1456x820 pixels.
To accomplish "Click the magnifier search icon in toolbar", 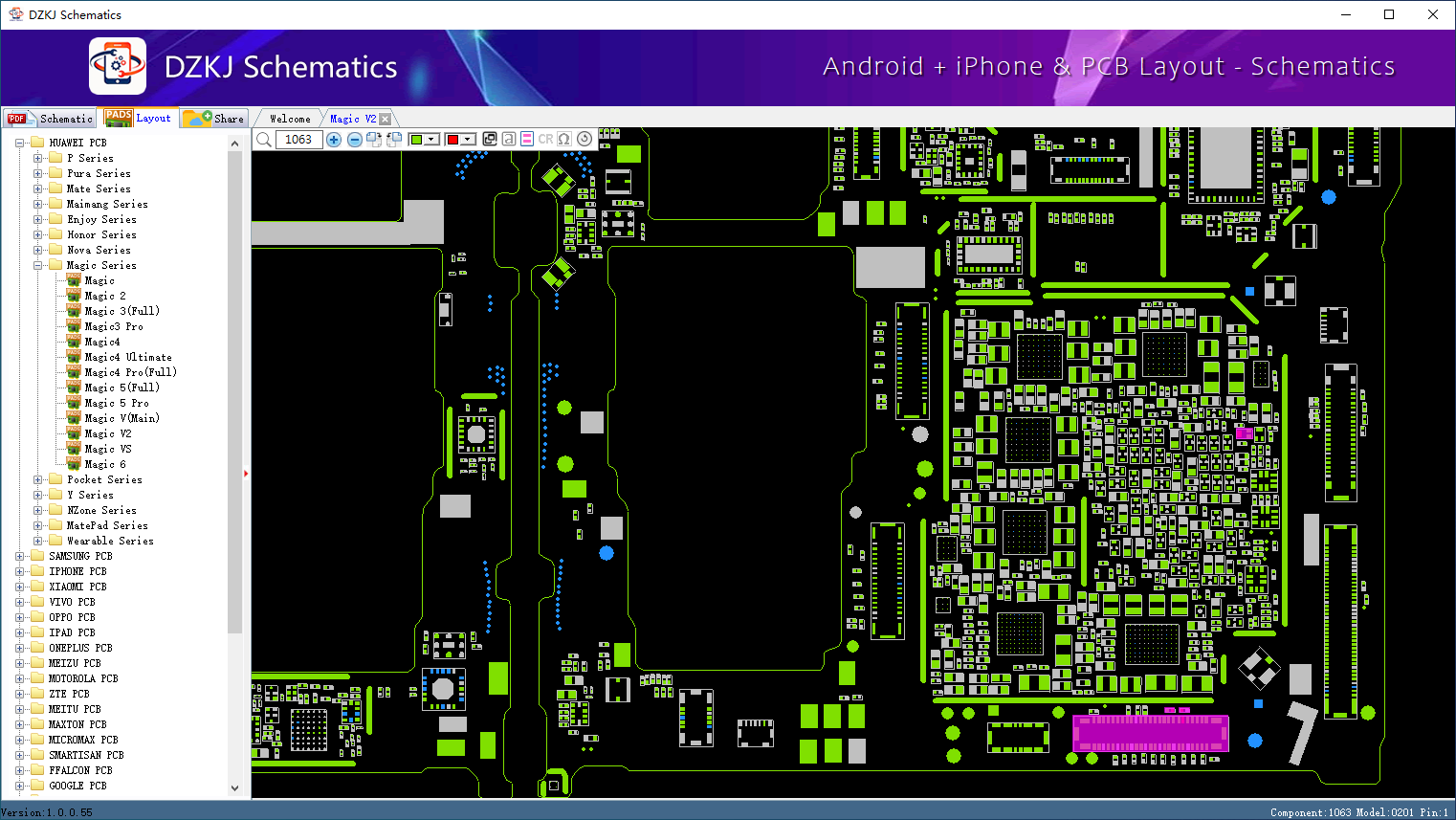I will pyautogui.click(x=264, y=140).
